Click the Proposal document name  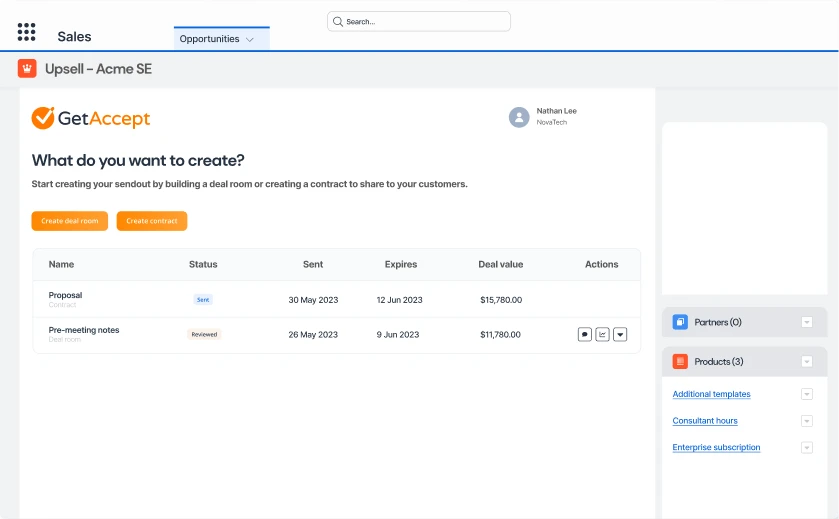[x=65, y=295]
